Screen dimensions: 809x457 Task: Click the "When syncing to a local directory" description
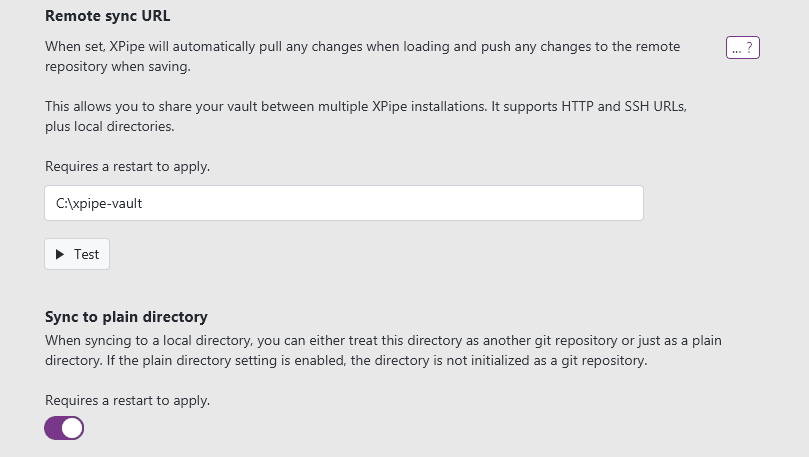pyautogui.click(x=383, y=341)
